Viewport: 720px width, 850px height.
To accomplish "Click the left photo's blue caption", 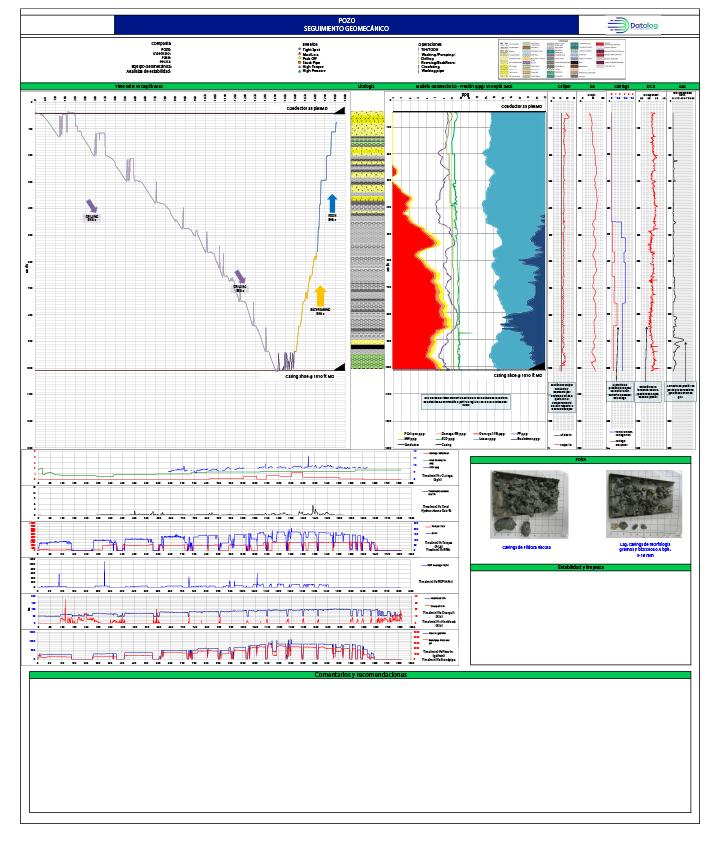I will tap(526, 547).
